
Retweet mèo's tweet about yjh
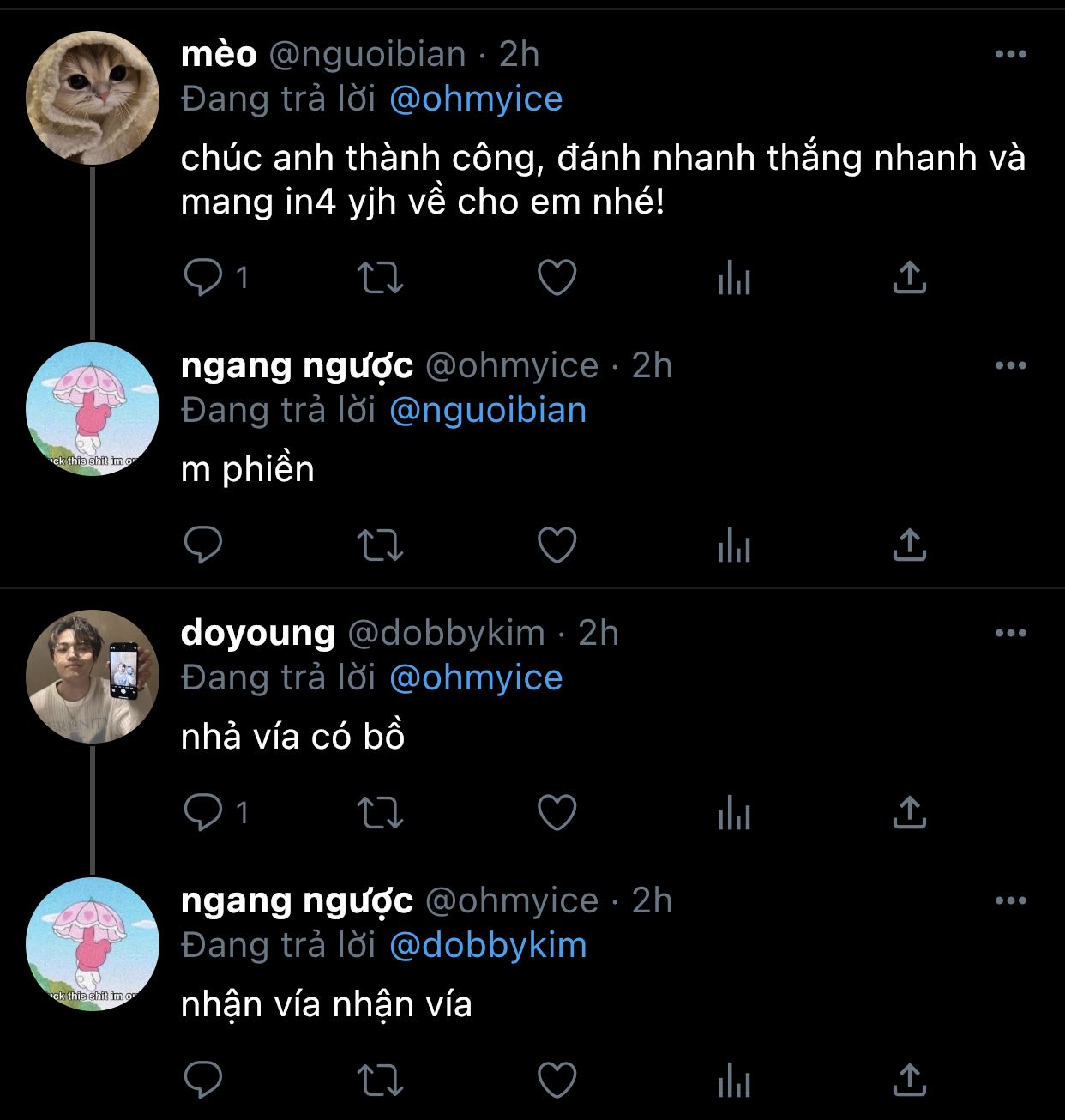pyautogui.click(x=379, y=278)
